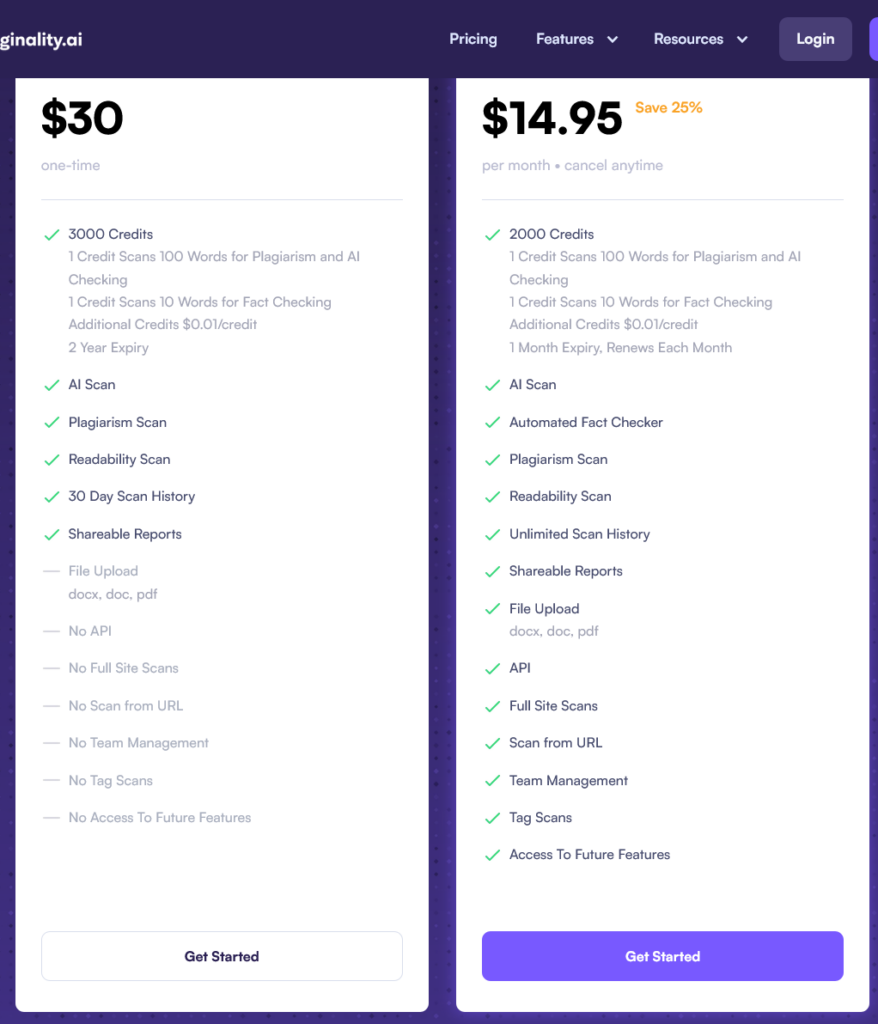Click the checkmark next to Automated Fact Checker

click(492, 422)
